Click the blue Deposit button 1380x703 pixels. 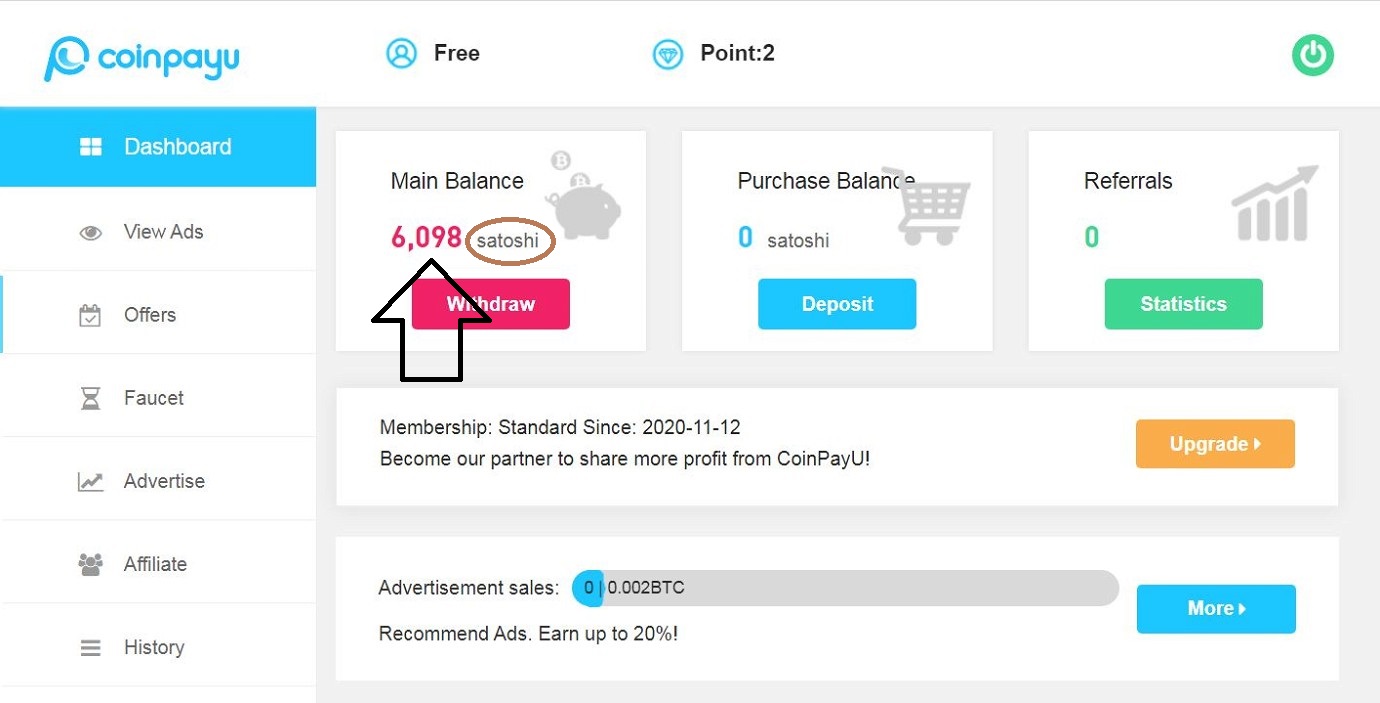[x=837, y=304]
